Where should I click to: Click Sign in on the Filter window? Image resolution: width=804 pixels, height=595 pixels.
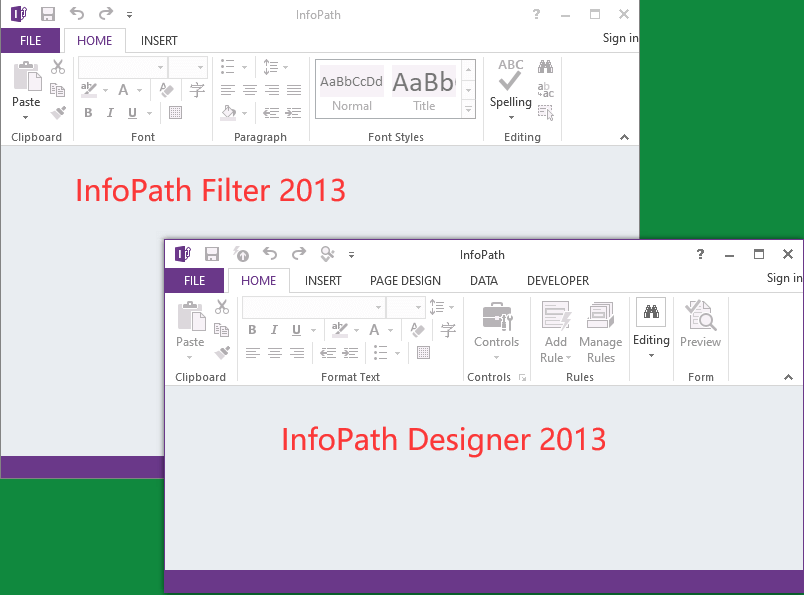[620, 38]
